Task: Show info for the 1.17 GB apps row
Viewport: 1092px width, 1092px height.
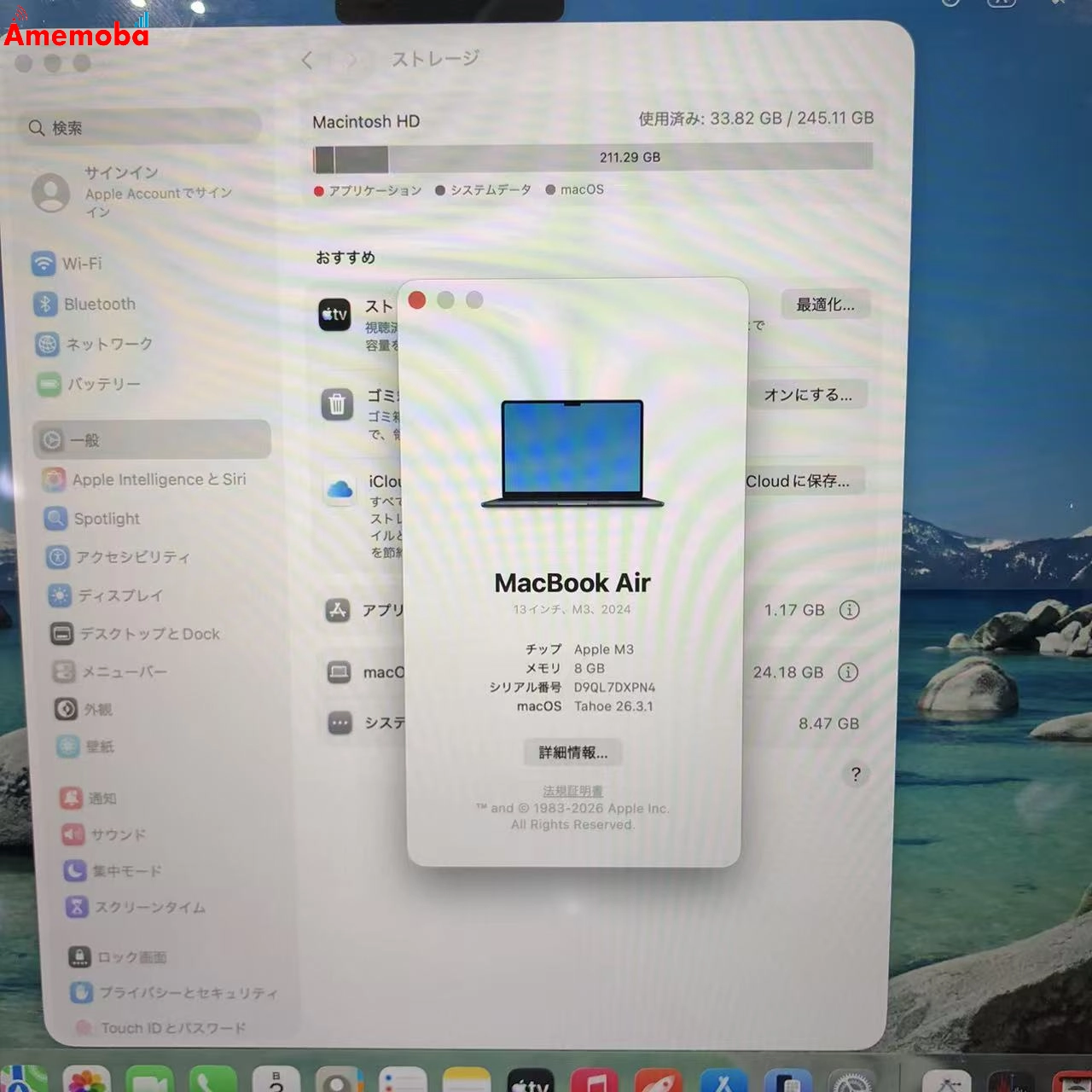Action: coord(849,610)
